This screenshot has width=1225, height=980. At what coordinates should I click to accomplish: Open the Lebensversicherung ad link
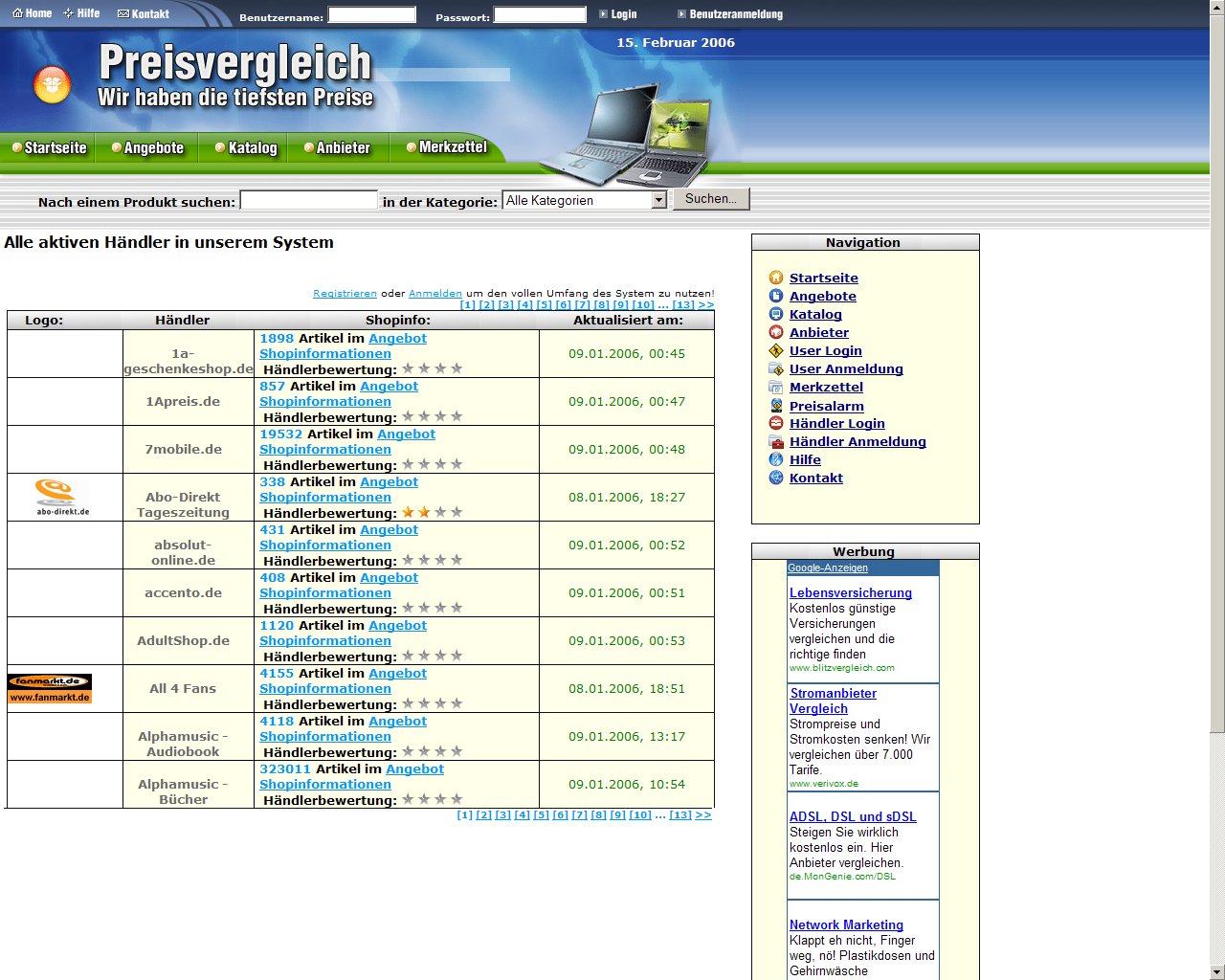[851, 592]
